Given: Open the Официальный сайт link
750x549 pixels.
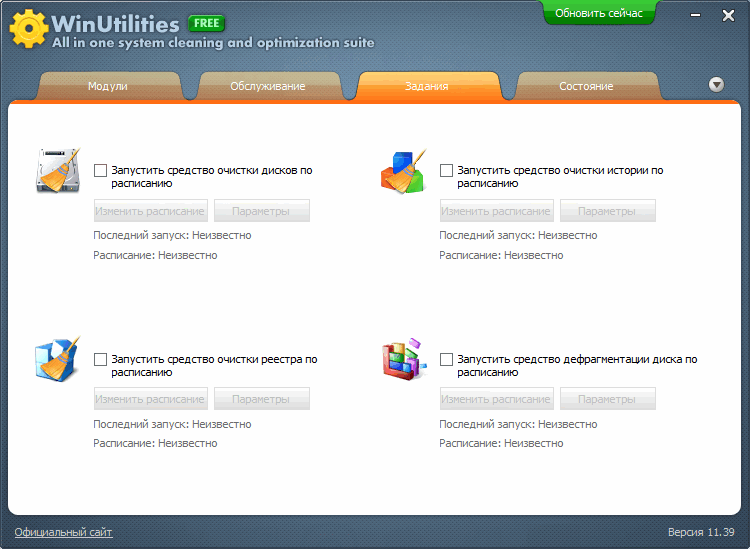Looking at the screenshot, I should tap(63, 532).
